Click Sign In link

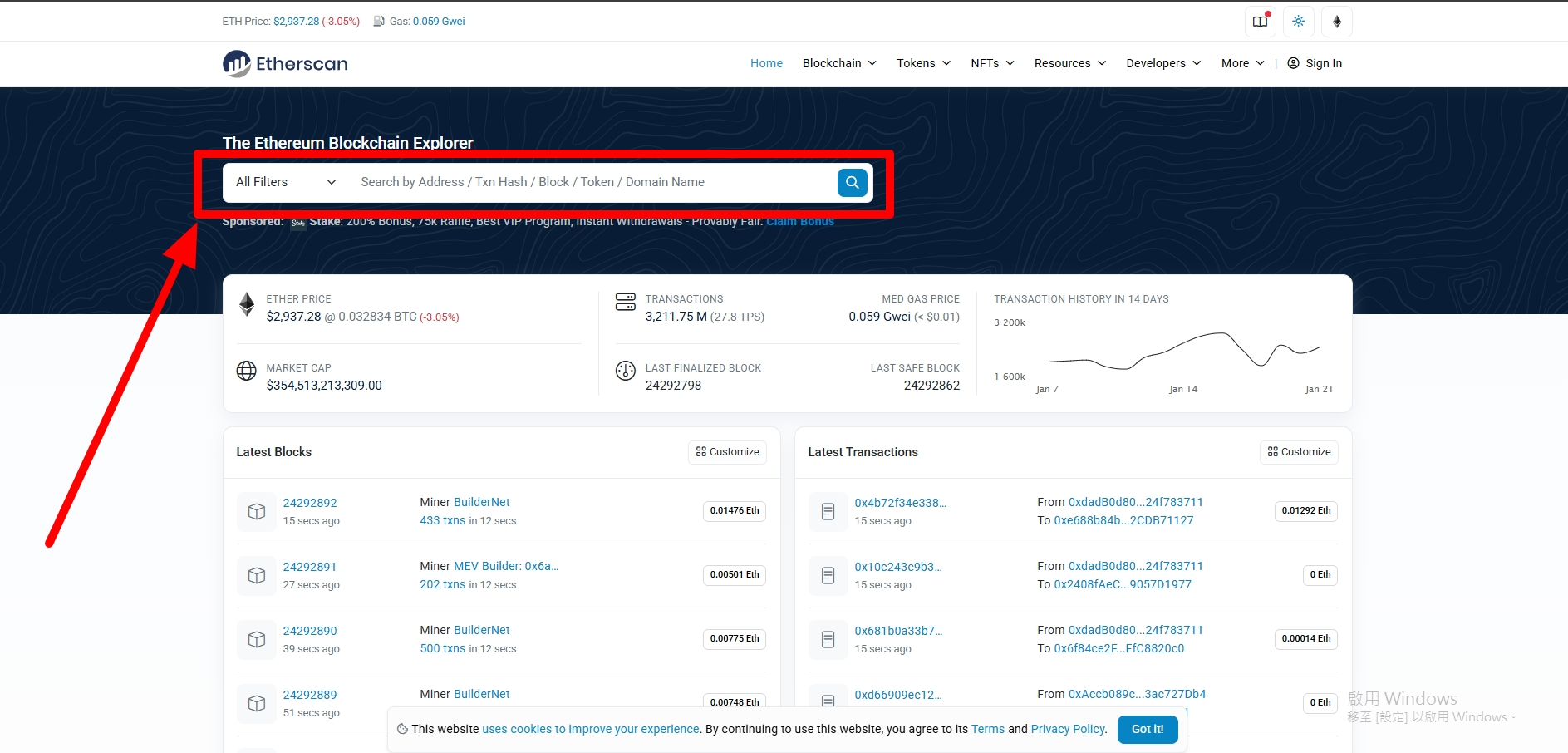1315,64
